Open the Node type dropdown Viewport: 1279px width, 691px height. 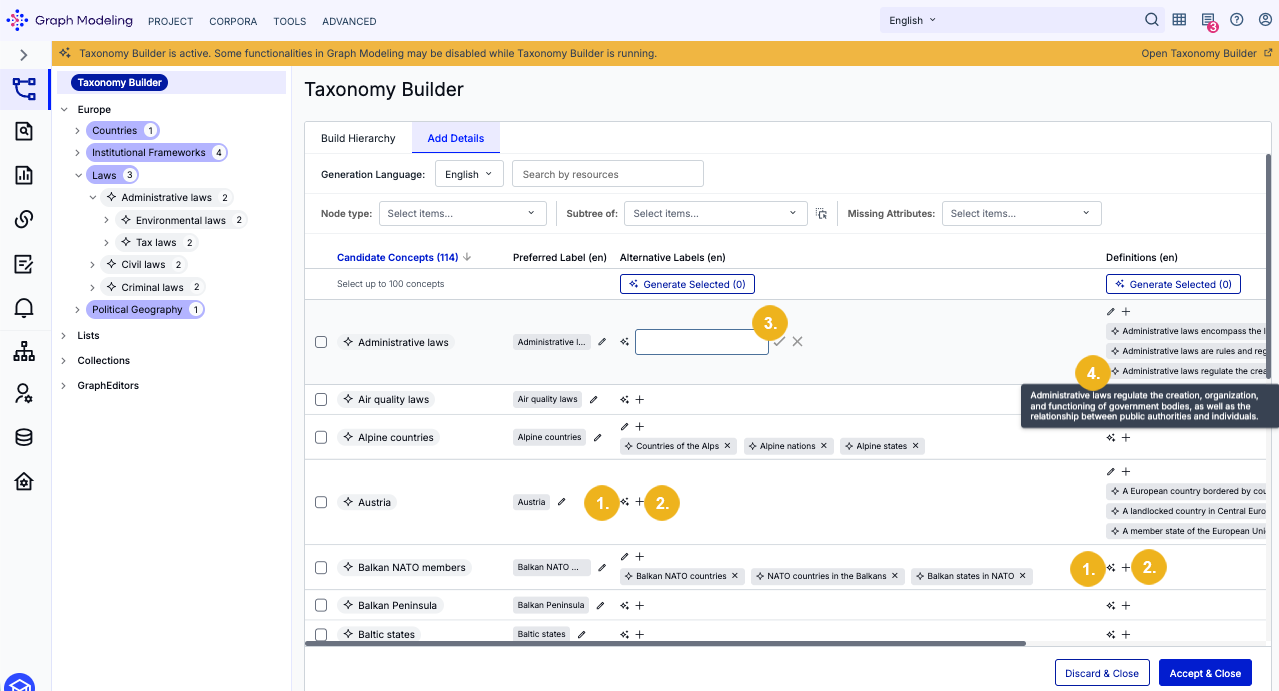click(462, 213)
